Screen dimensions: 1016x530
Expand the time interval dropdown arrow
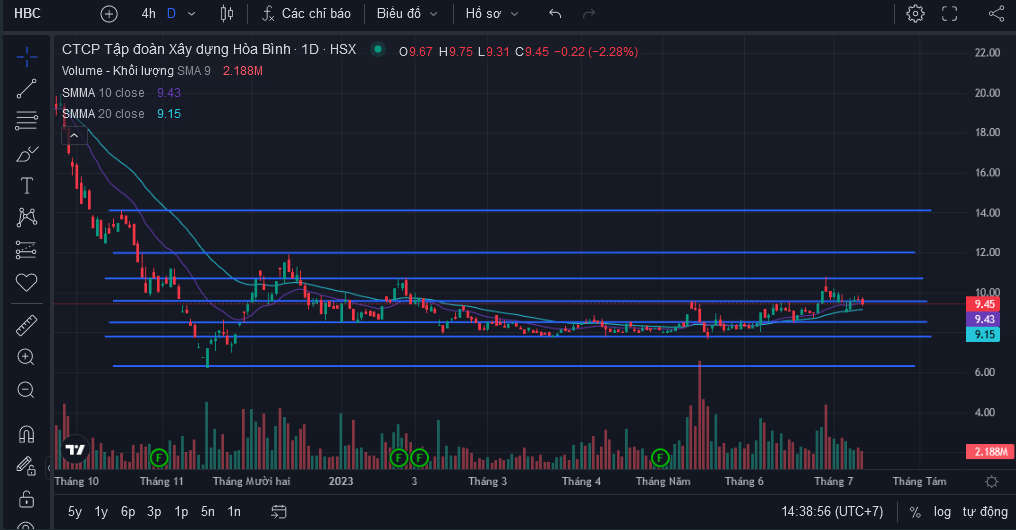pos(191,14)
